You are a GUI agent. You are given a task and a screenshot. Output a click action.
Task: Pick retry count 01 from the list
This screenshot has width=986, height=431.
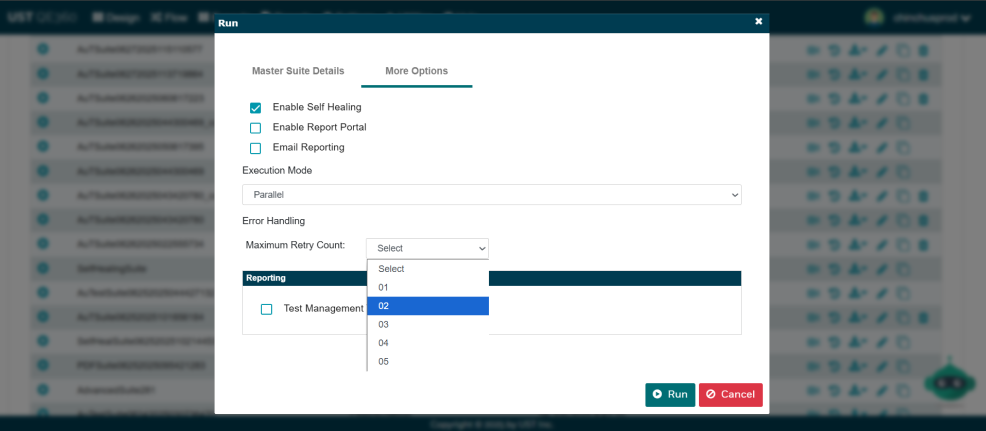[427, 288]
